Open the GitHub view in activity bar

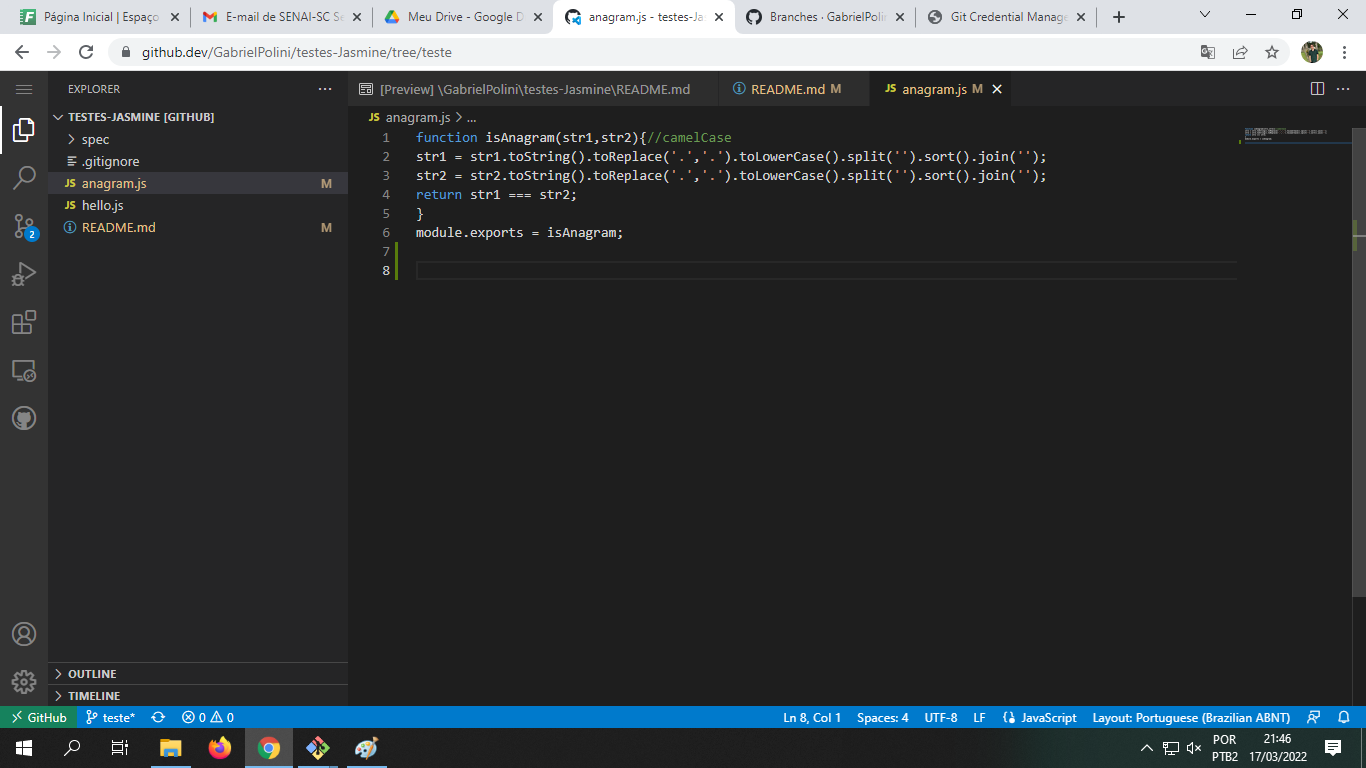[24, 418]
